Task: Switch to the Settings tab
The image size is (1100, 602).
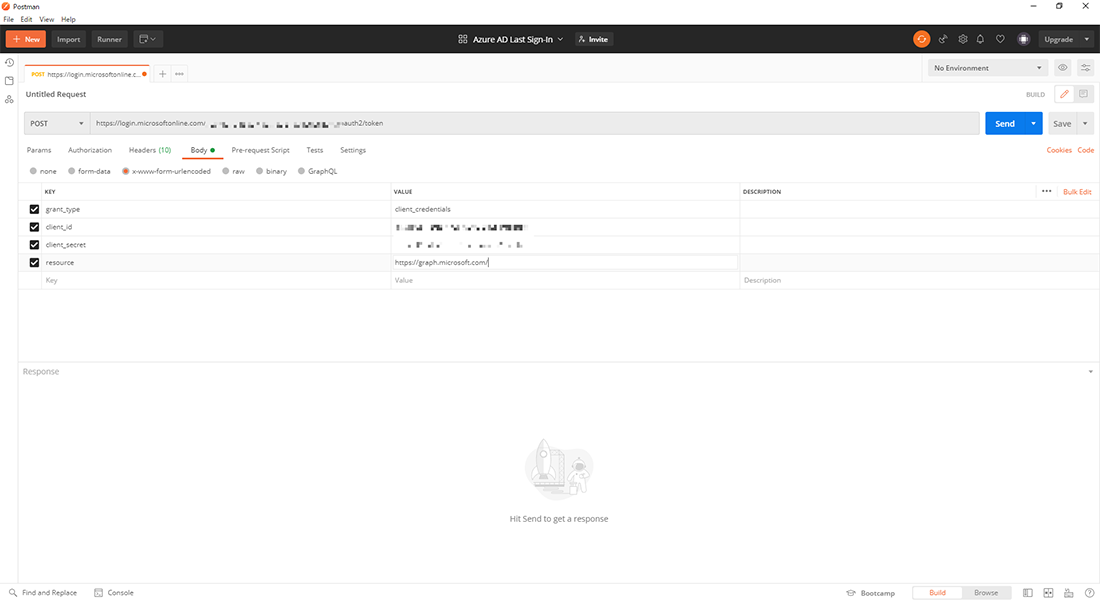Action: [x=353, y=150]
